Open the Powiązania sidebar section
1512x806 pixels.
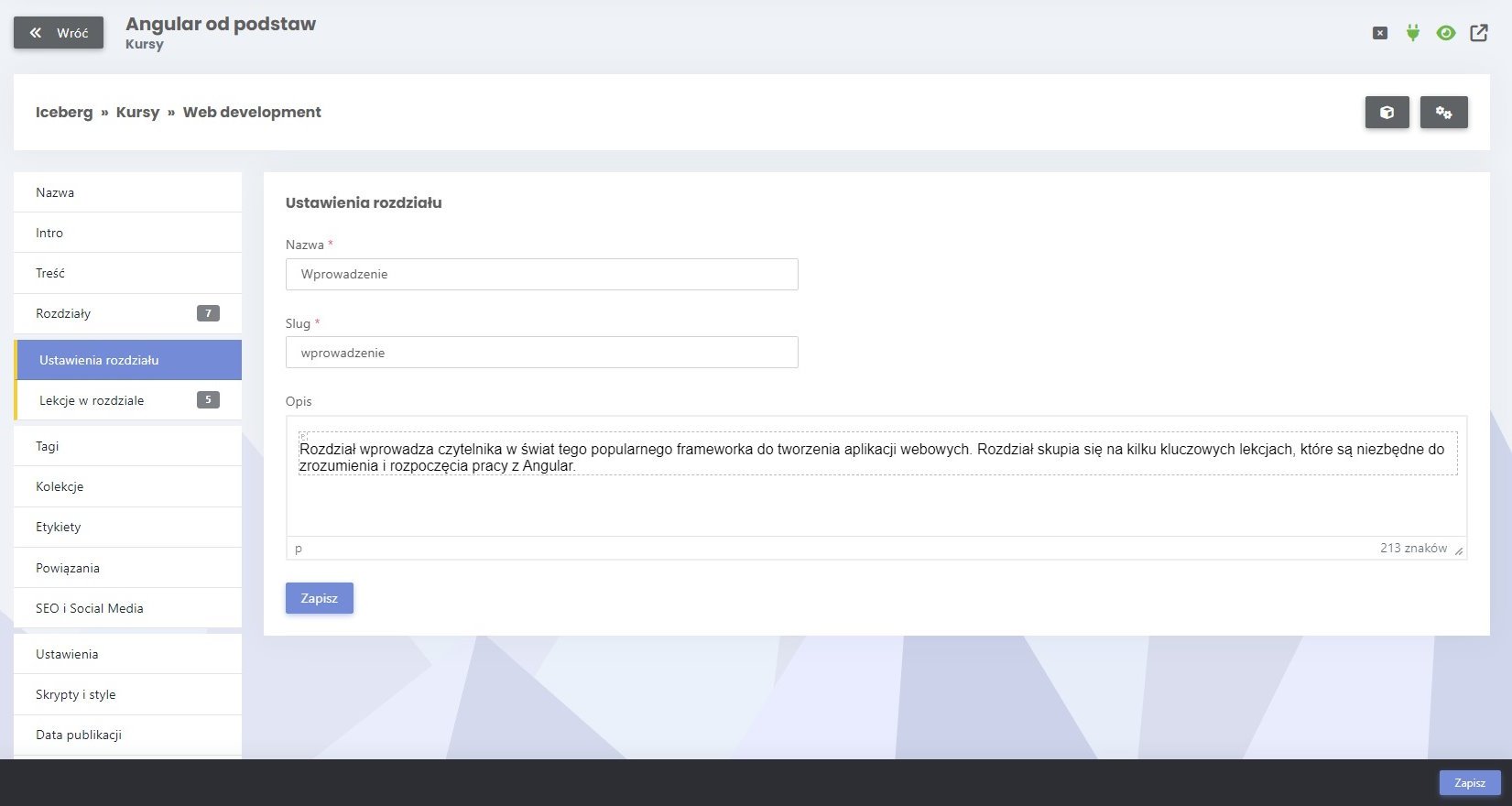tap(128, 568)
